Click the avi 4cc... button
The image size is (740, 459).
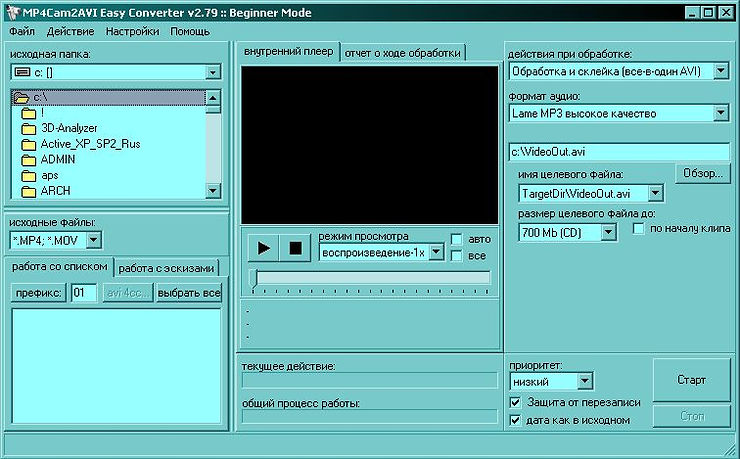pos(128,293)
